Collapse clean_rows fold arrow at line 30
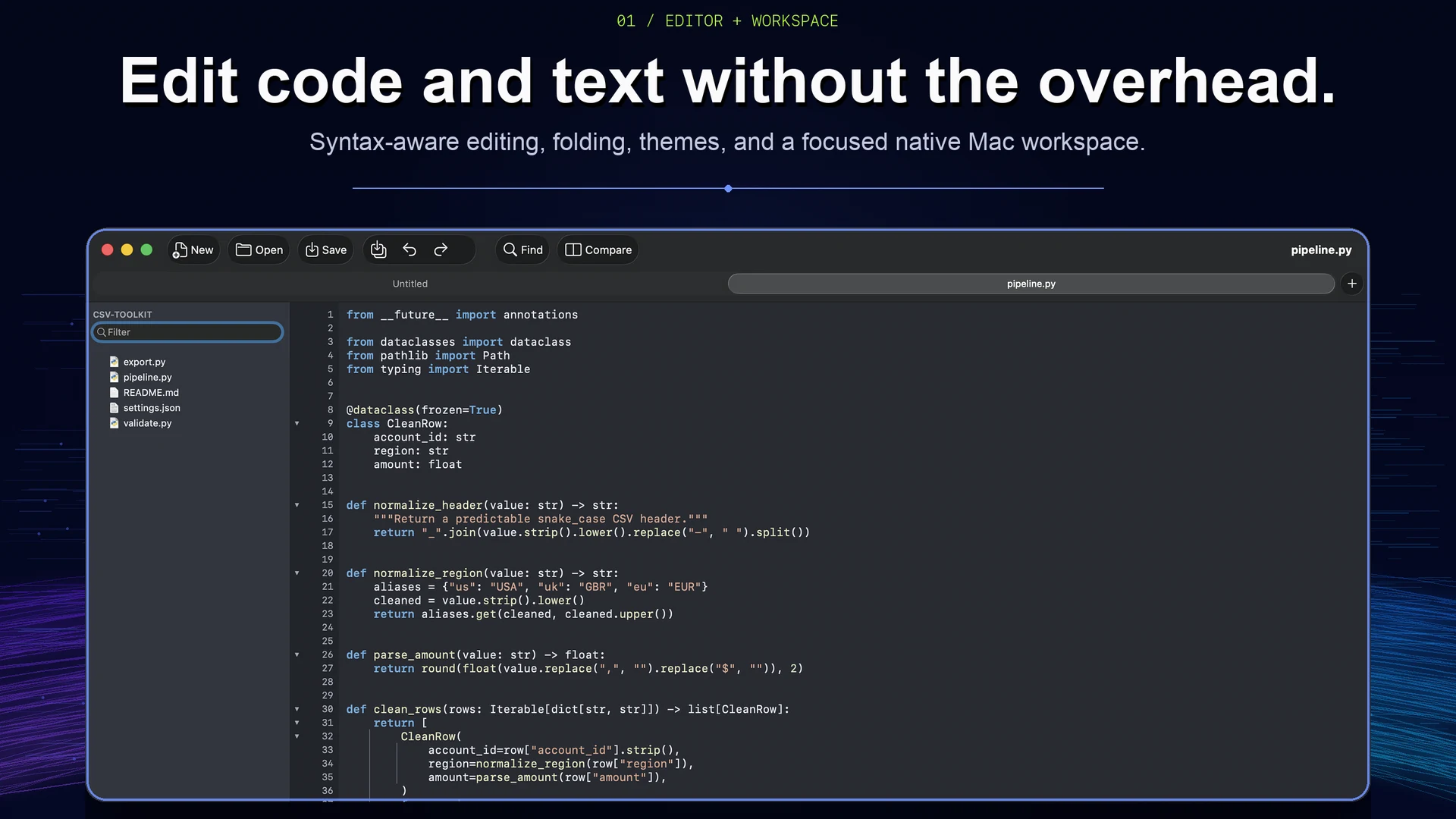This screenshot has height=819, width=1456. coord(297,710)
